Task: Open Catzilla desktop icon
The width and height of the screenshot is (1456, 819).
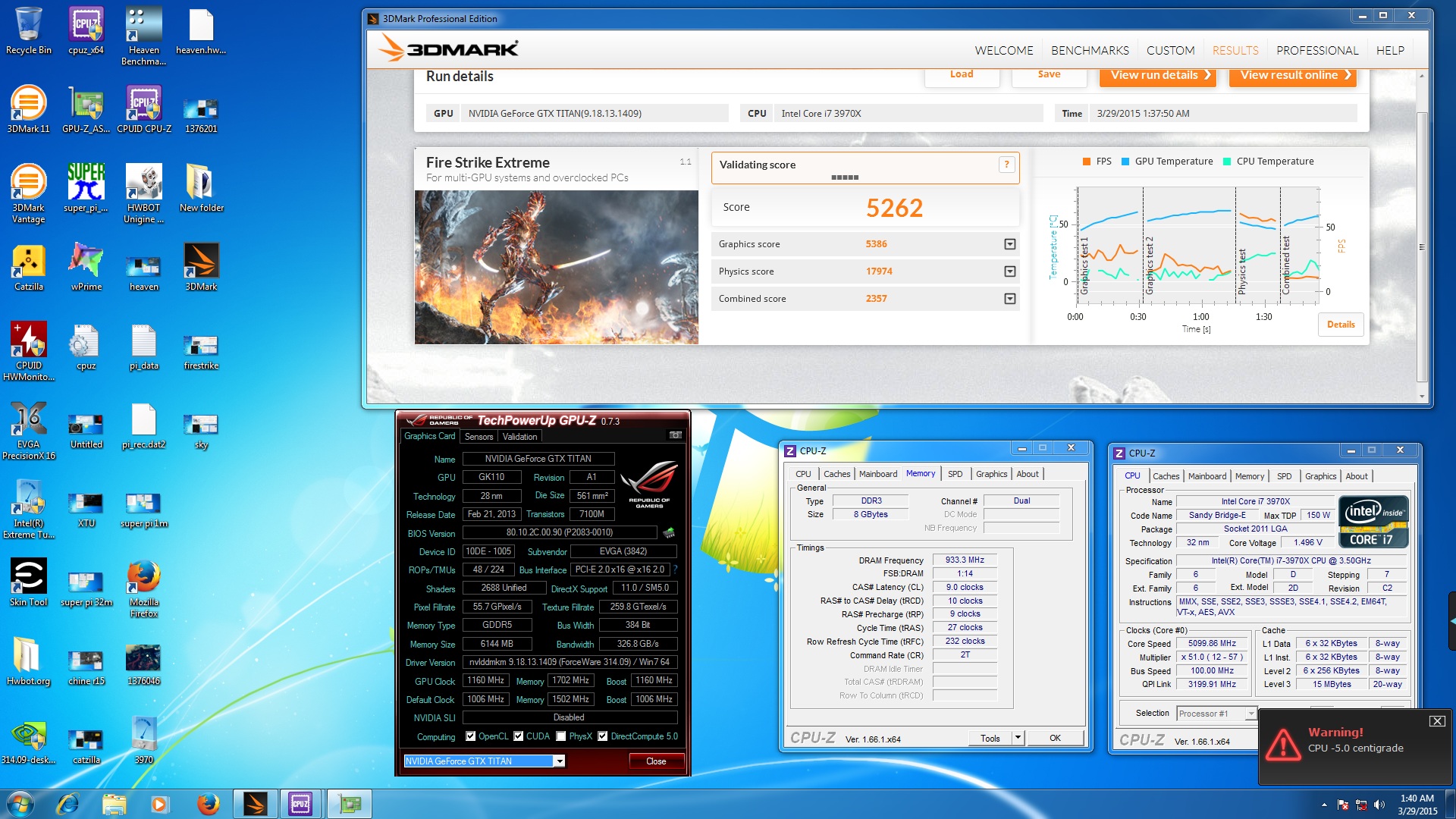Action: 29,267
